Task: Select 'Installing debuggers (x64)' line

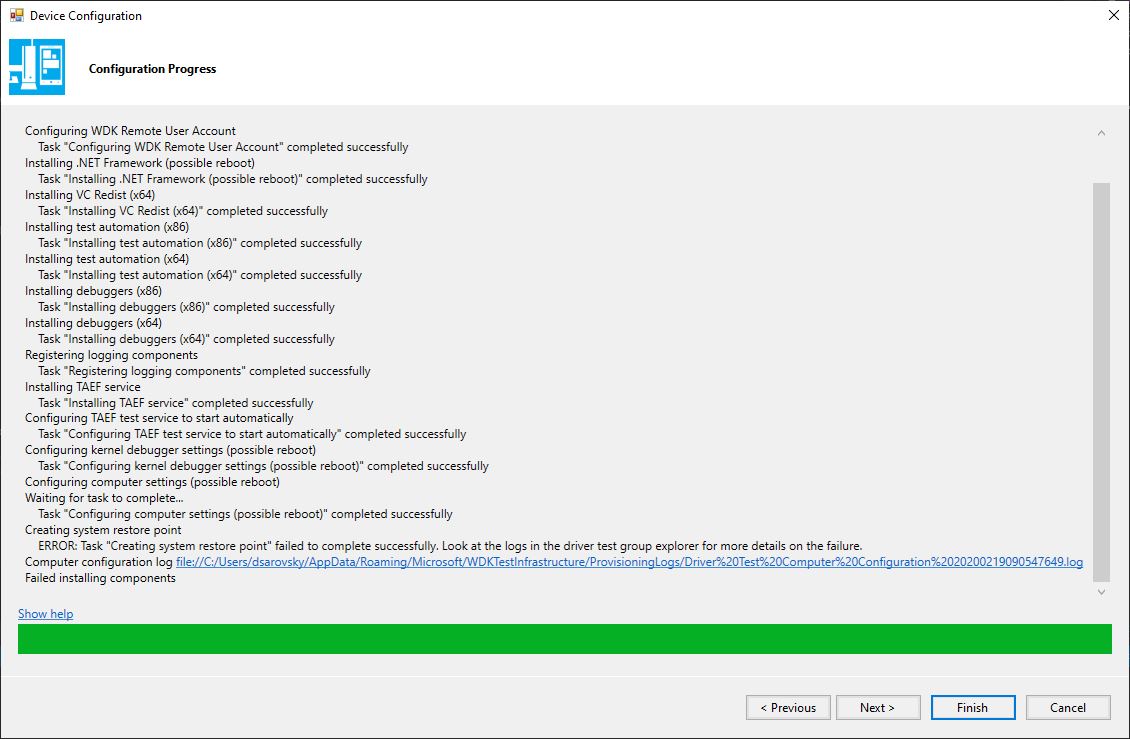Action: pyautogui.click(x=94, y=323)
